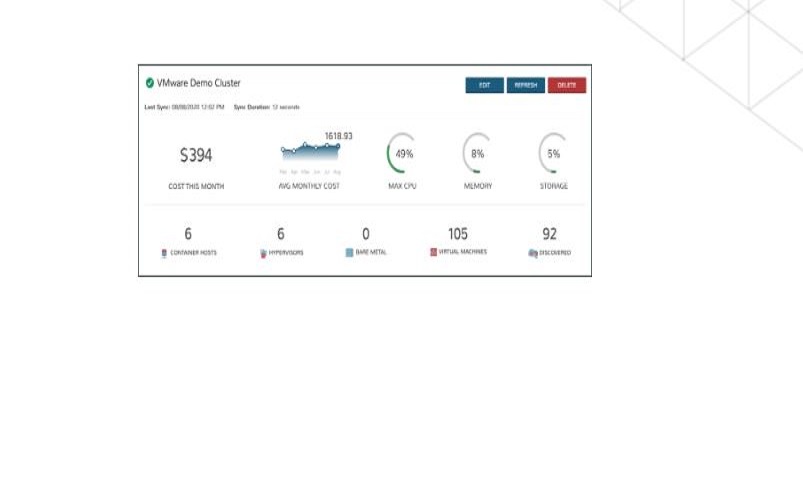
Task: Click the 105 virtual machines count
Action: (x=458, y=234)
